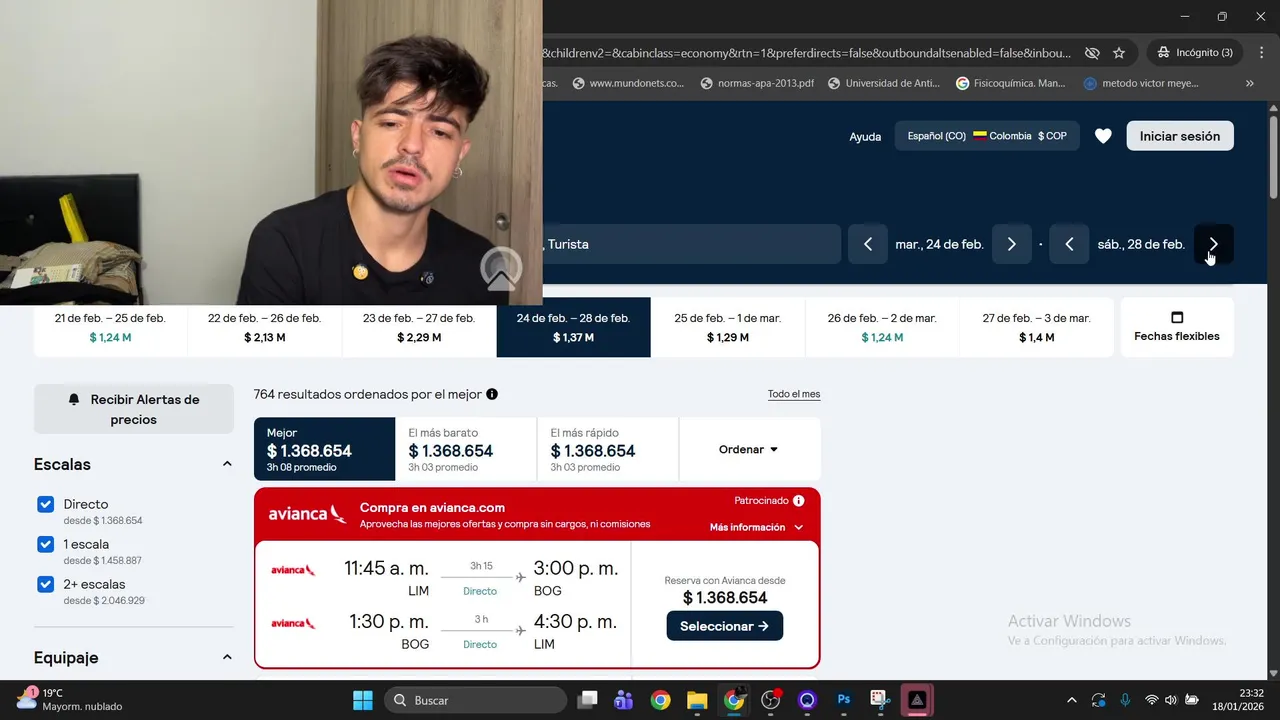Screen dimensions: 1280x720
Task: Click the Turista search summary field
Action: pyautogui.click(x=692, y=244)
